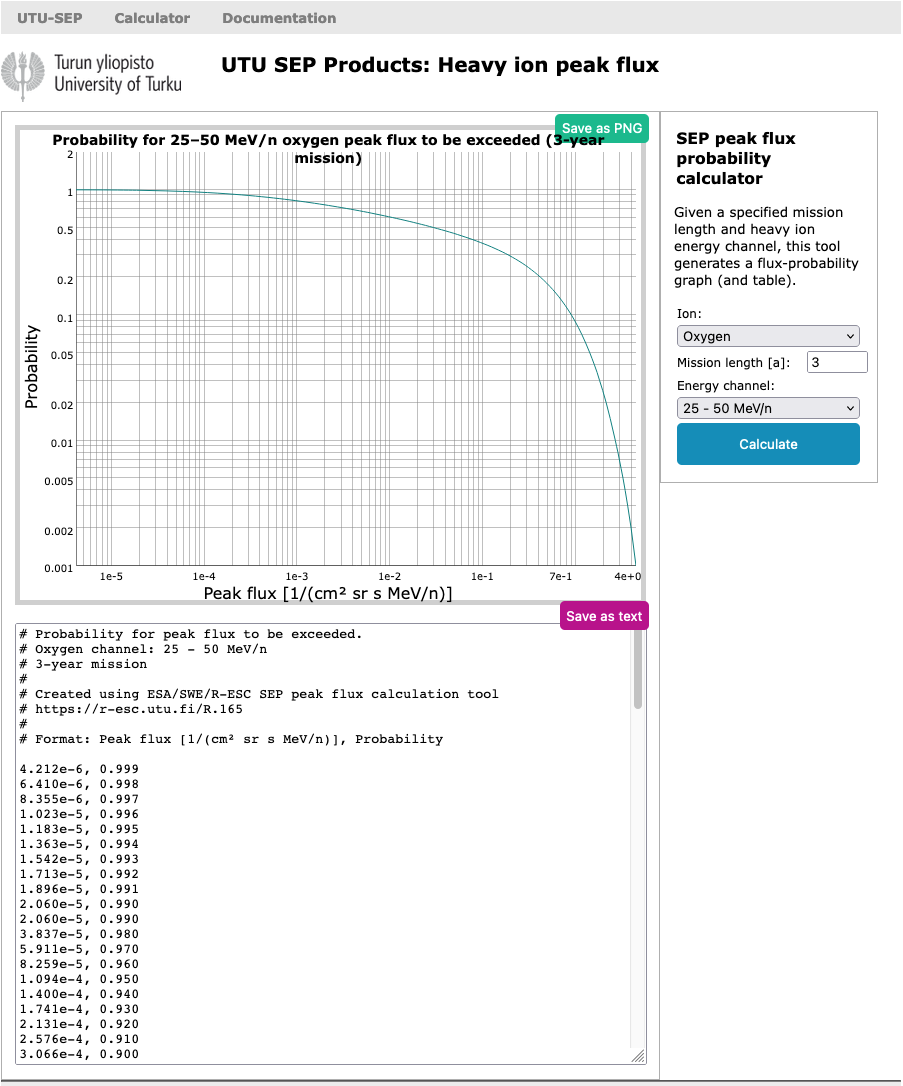Open the Energy channel dropdown
This screenshot has width=903, height=1086.
767,408
